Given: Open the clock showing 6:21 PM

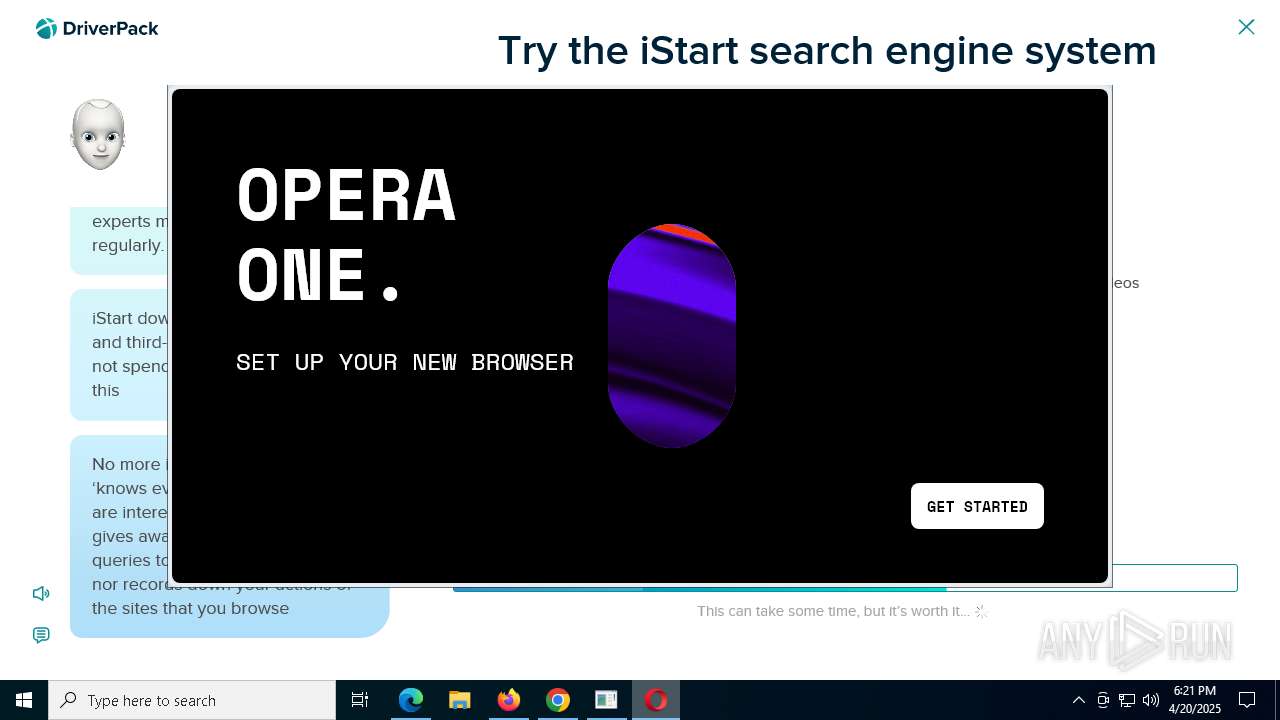Looking at the screenshot, I should [1195, 700].
